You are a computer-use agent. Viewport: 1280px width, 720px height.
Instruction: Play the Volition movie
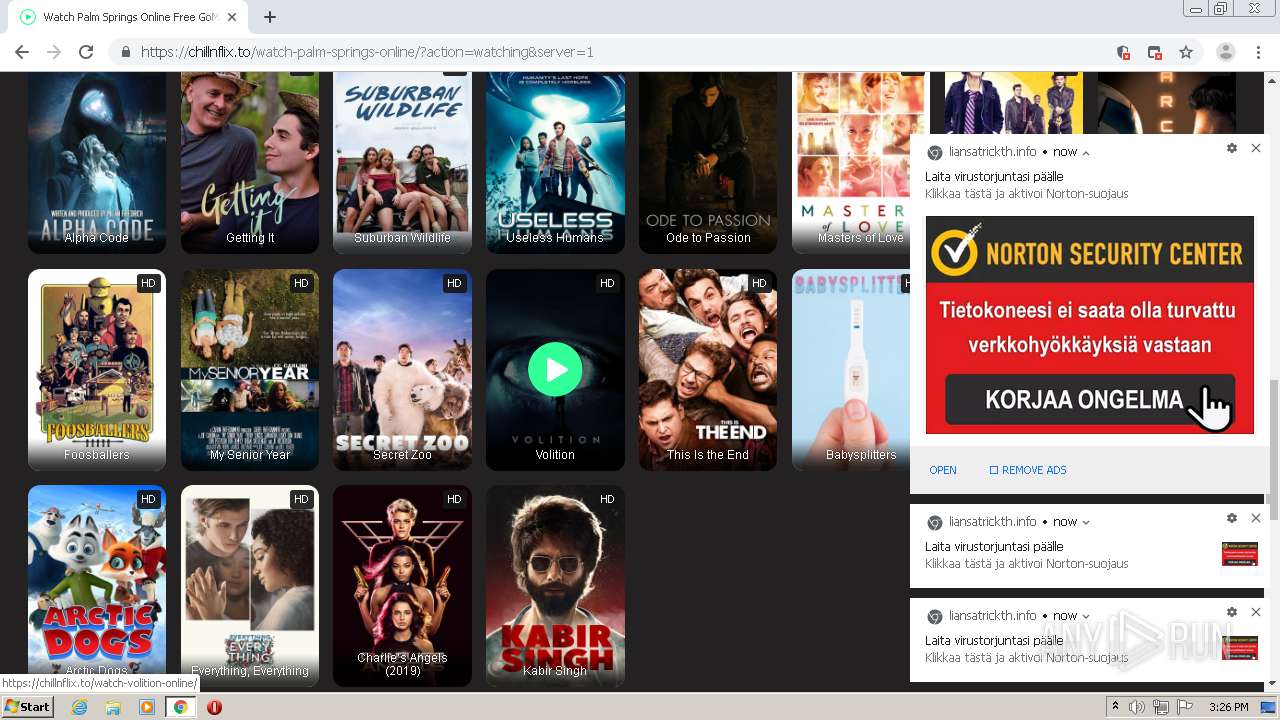555,370
